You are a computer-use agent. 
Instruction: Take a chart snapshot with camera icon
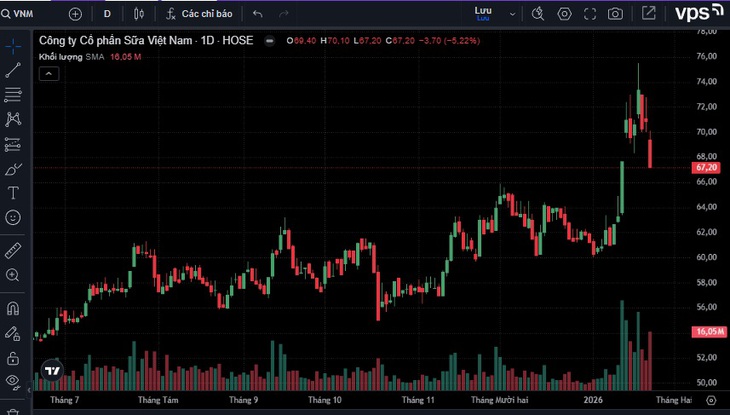(x=615, y=14)
